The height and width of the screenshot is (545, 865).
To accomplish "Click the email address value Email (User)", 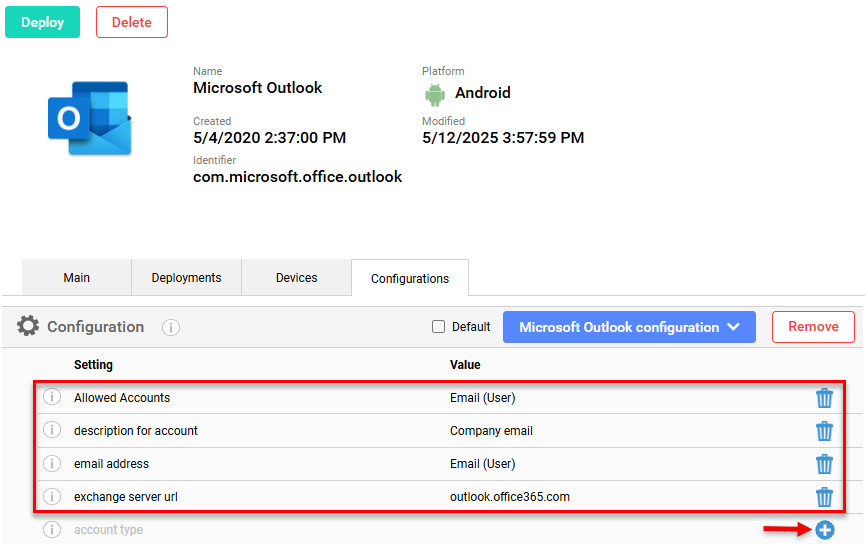I will point(483,464).
